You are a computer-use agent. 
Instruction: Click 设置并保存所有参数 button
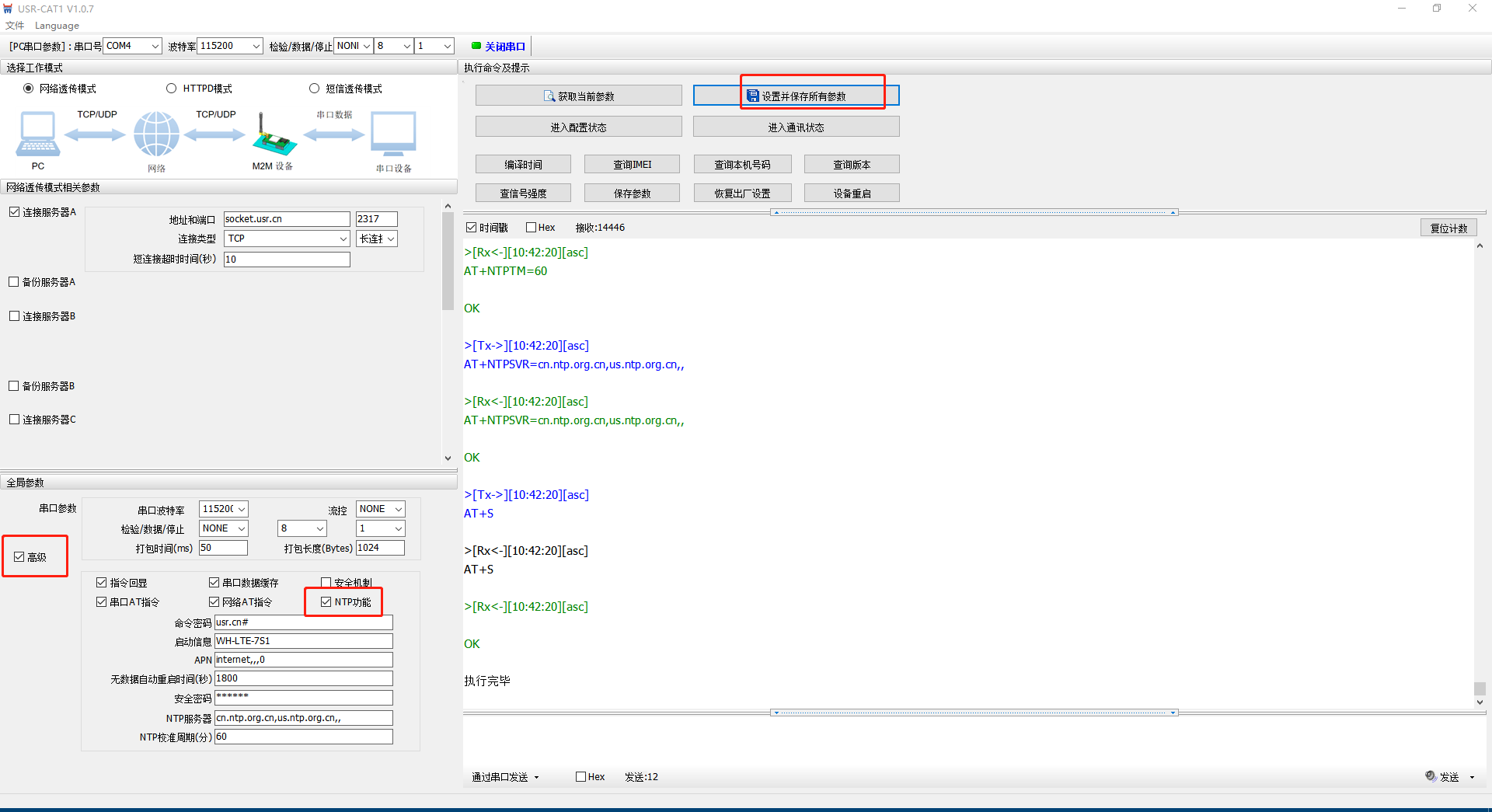pos(796,96)
